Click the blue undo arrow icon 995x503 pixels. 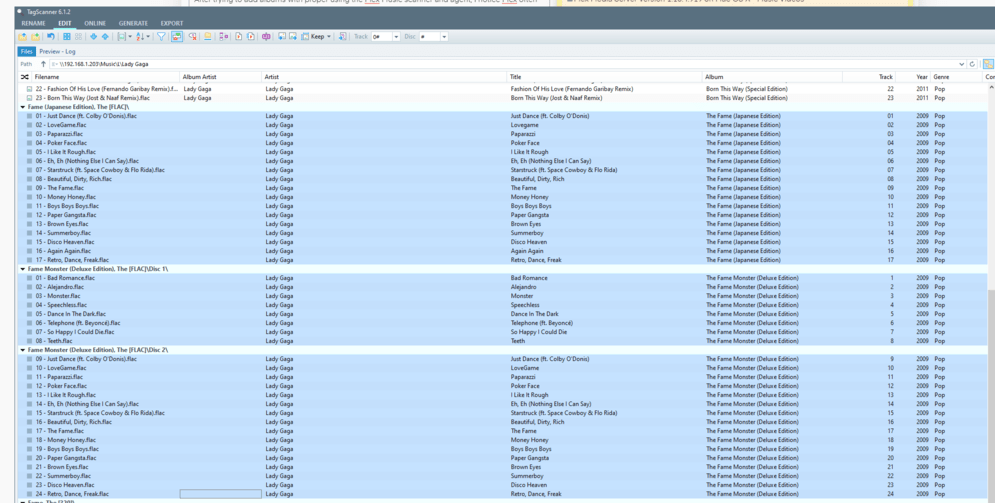51,37
